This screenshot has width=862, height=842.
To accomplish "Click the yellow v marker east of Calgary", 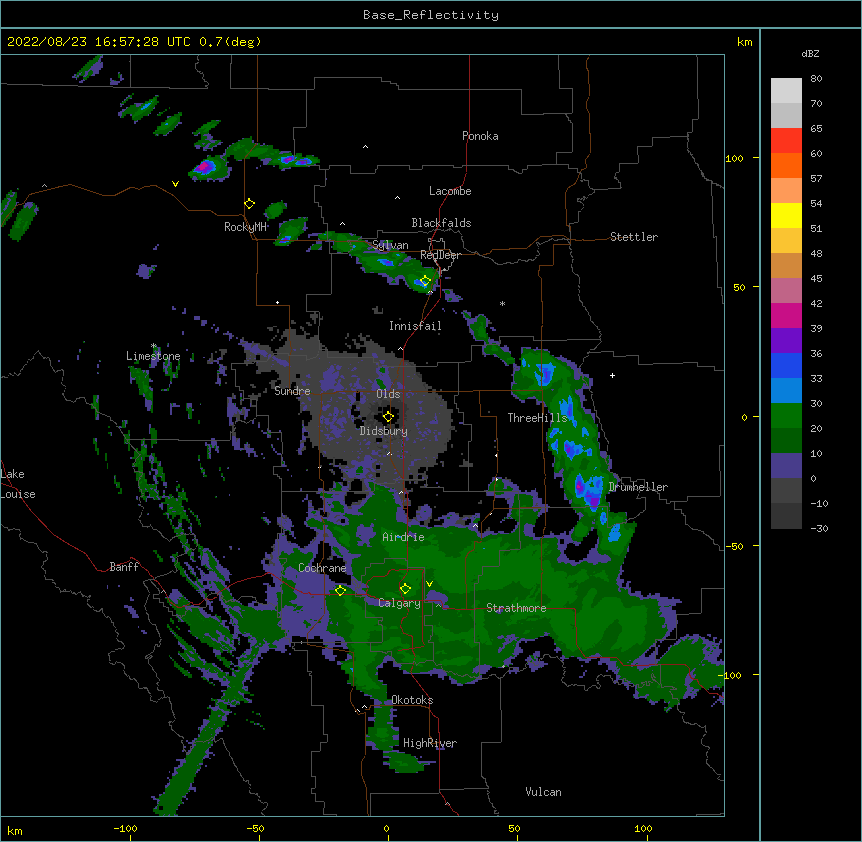I will [429, 584].
